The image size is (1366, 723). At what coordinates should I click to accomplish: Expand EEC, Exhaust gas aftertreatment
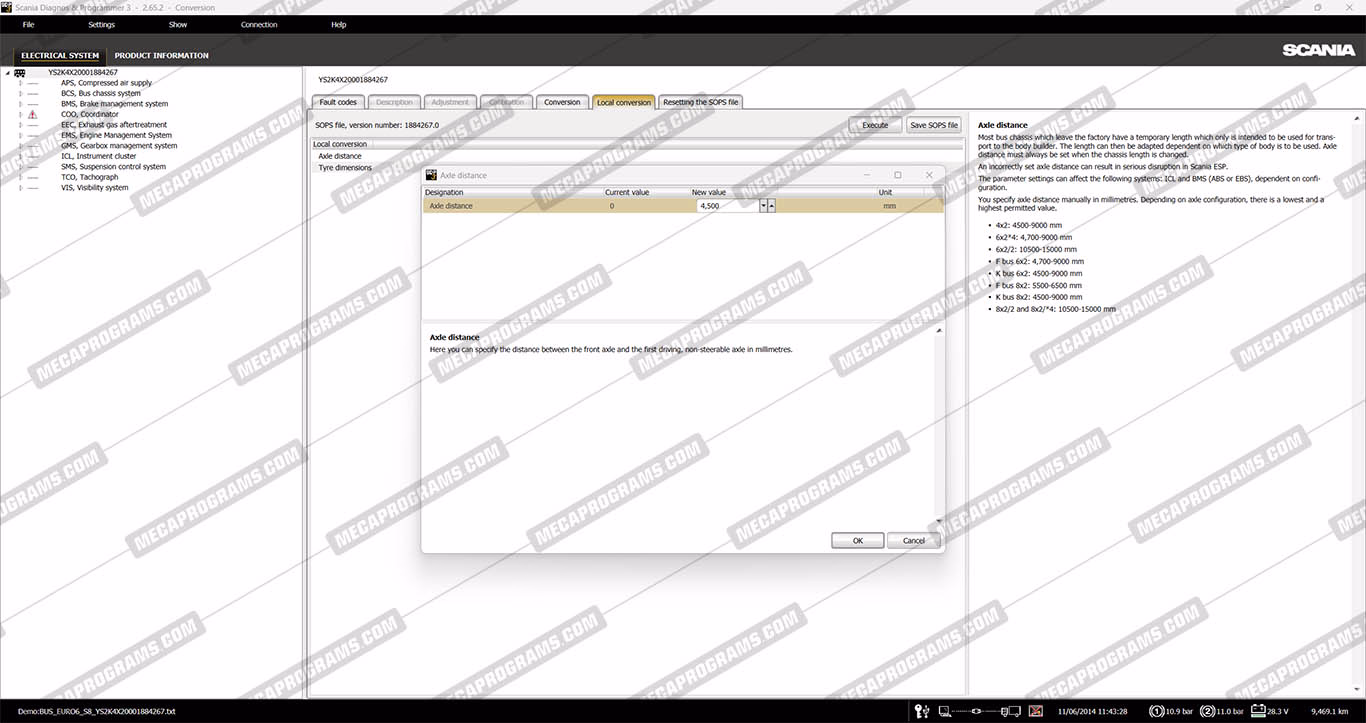(x=20, y=125)
